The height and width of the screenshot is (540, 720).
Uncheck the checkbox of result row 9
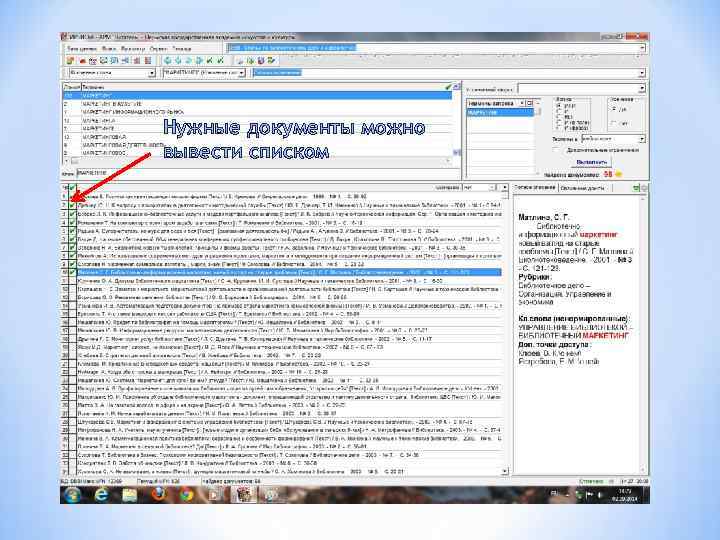(x=72, y=264)
